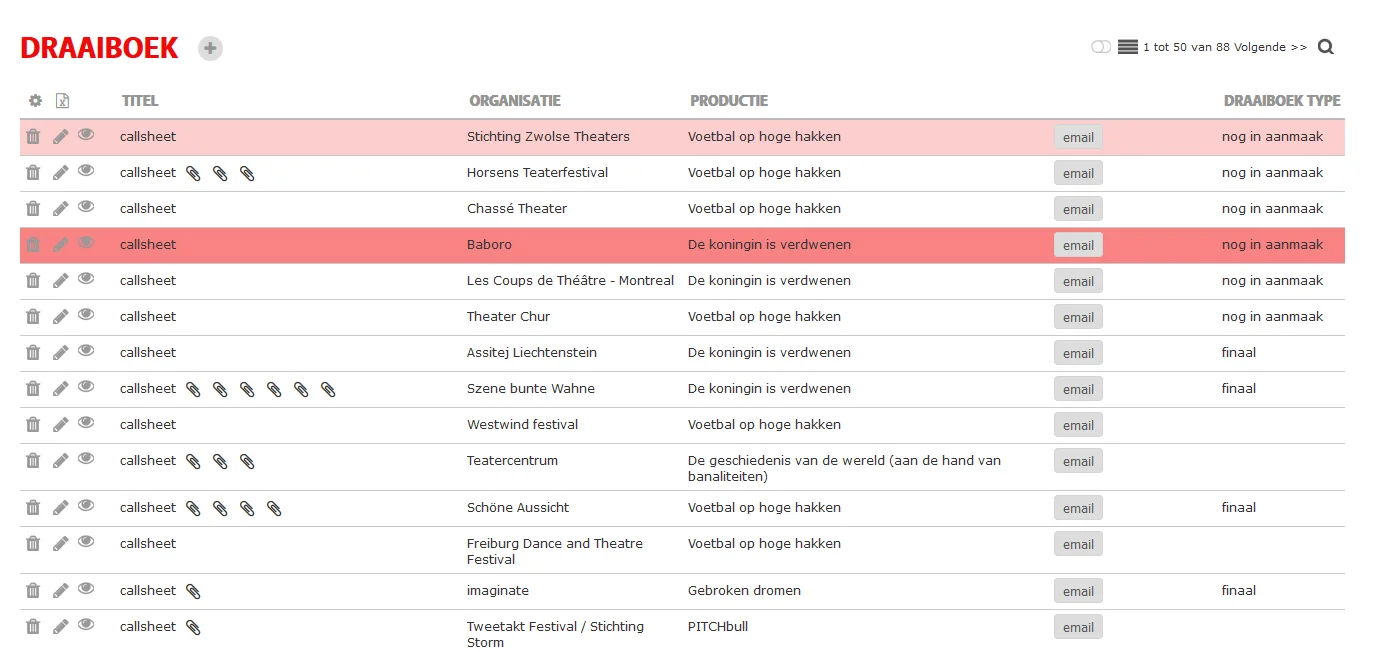Delete Szene bunte Wahne callsheet
The height and width of the screenshot is (652, 1375).
click(x=33, y=389)
